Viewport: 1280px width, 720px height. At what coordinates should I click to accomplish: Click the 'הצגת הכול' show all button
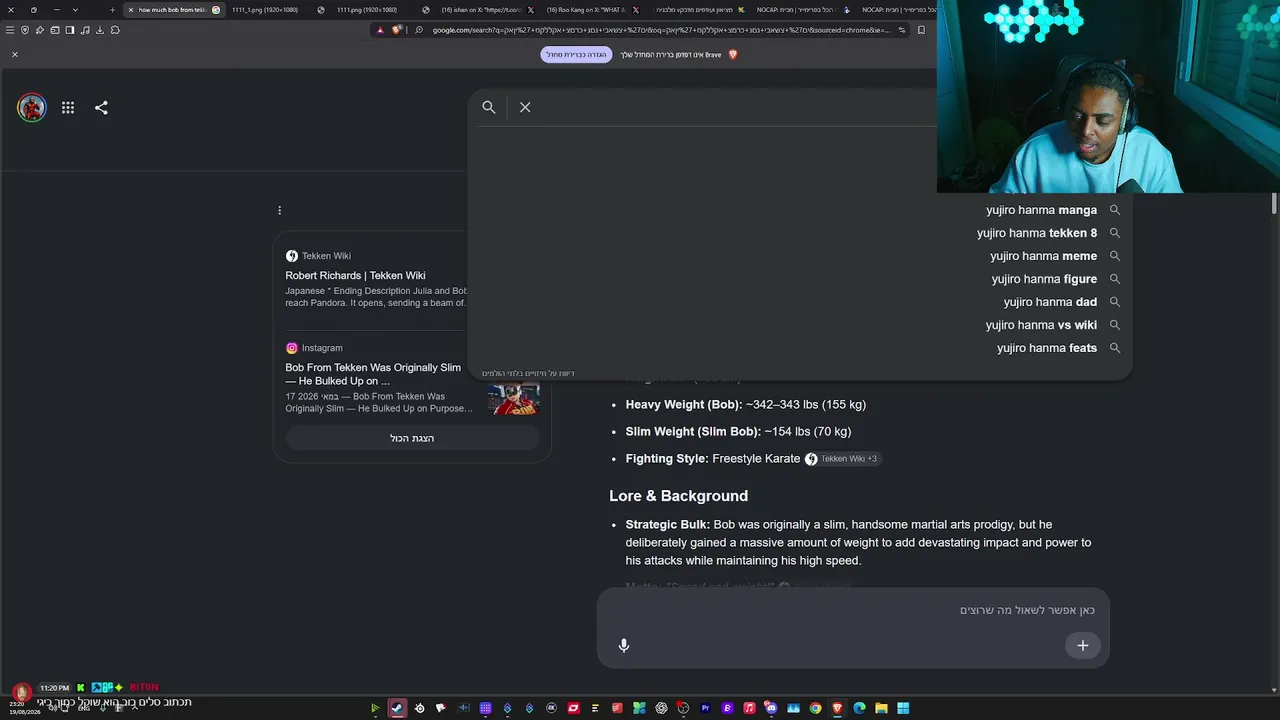(x=412, y=438)
